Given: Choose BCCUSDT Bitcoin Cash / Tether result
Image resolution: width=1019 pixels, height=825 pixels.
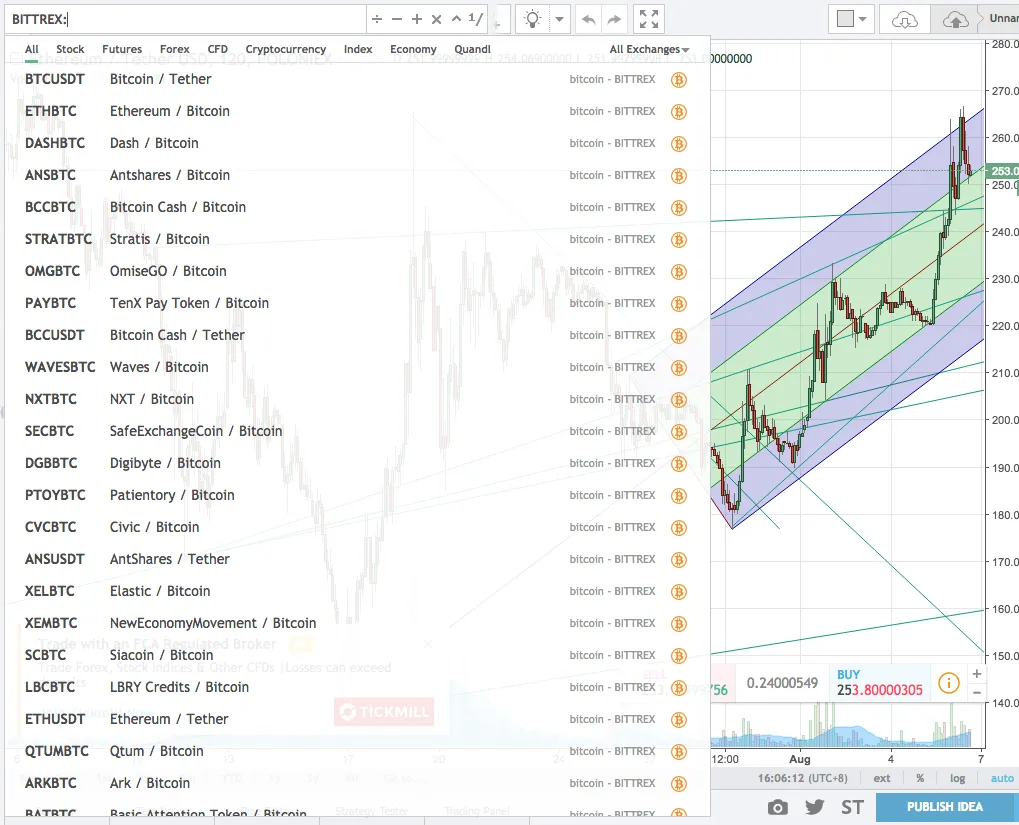Looking at the screenshot, I should (x=357, y=335).
